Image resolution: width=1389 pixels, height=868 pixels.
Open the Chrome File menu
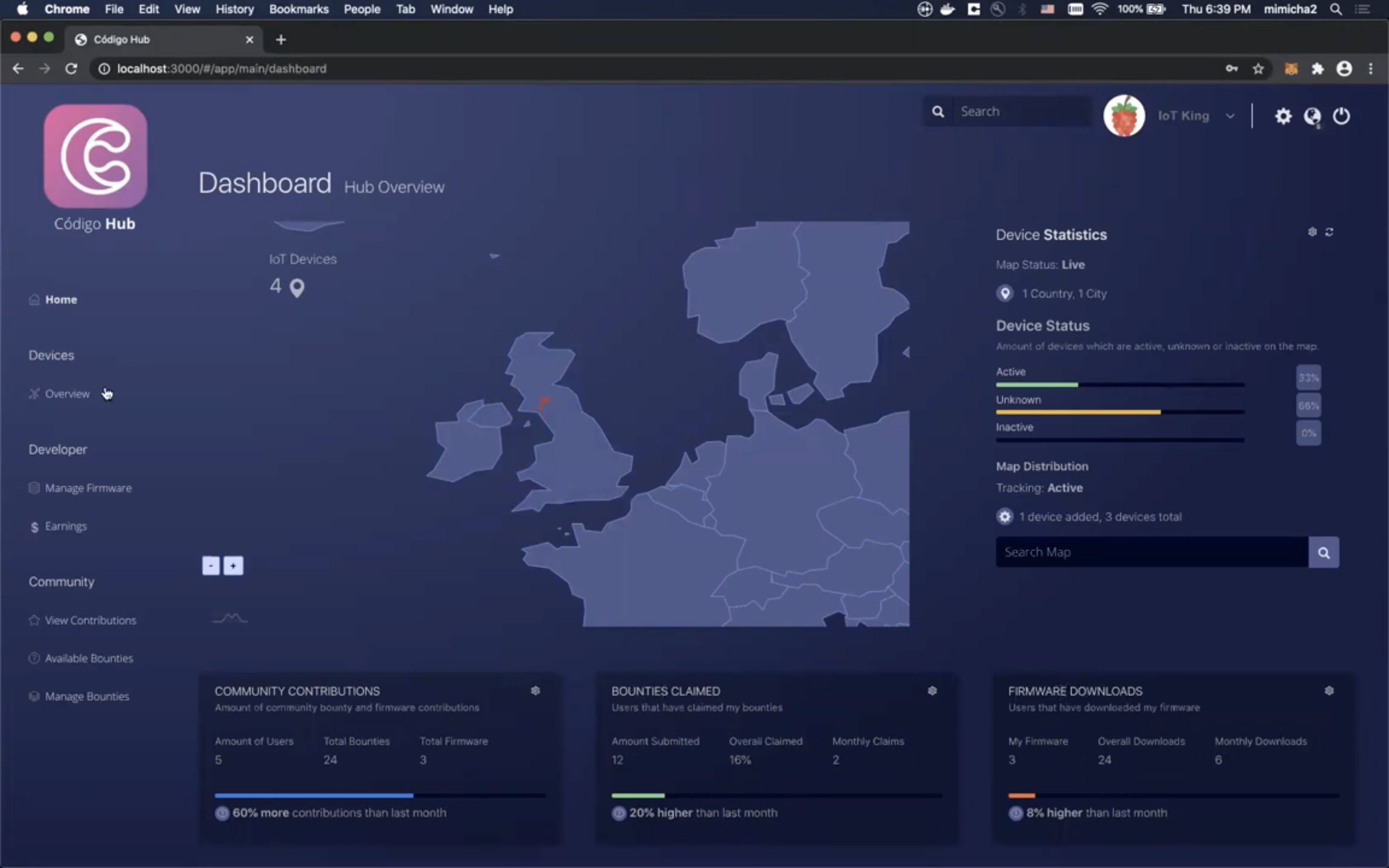pos(113,9)
